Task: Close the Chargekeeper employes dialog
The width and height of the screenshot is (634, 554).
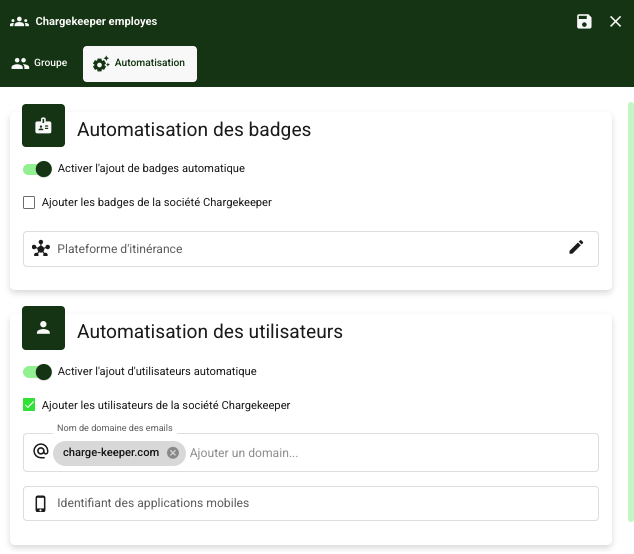Action: tap(616, 22)
